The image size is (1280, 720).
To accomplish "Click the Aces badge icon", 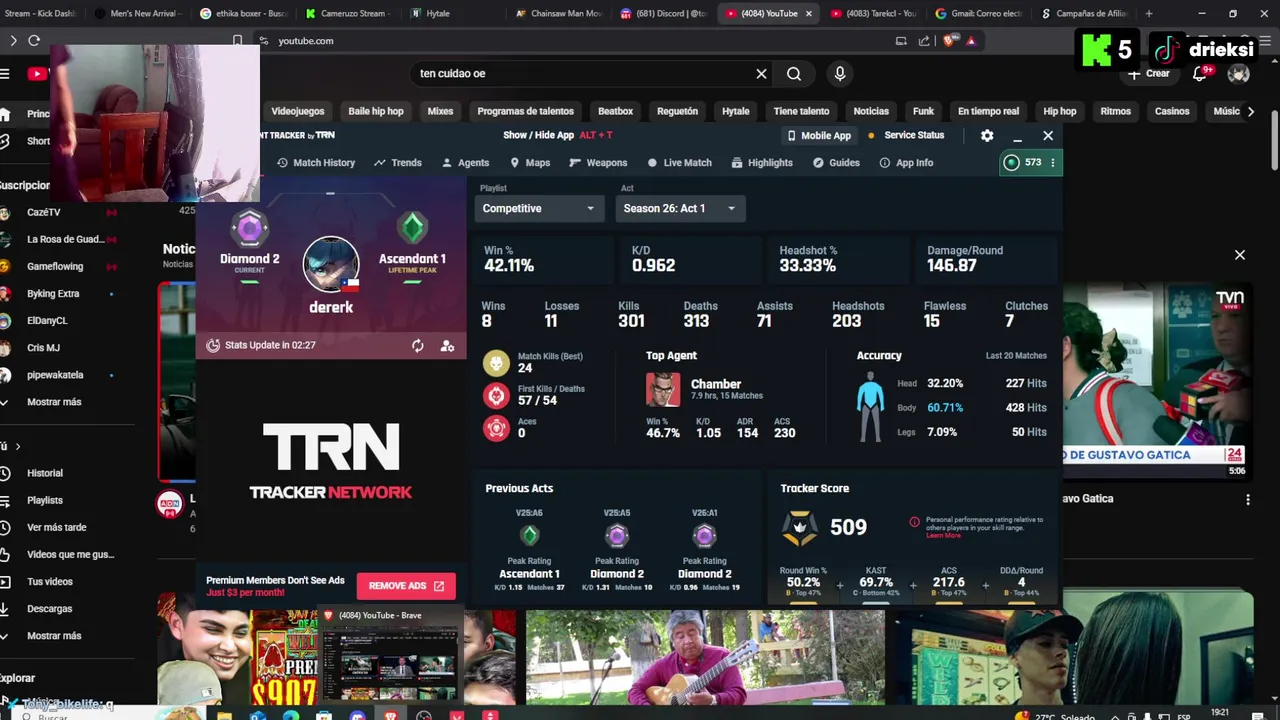I will (x=496, y=427).
